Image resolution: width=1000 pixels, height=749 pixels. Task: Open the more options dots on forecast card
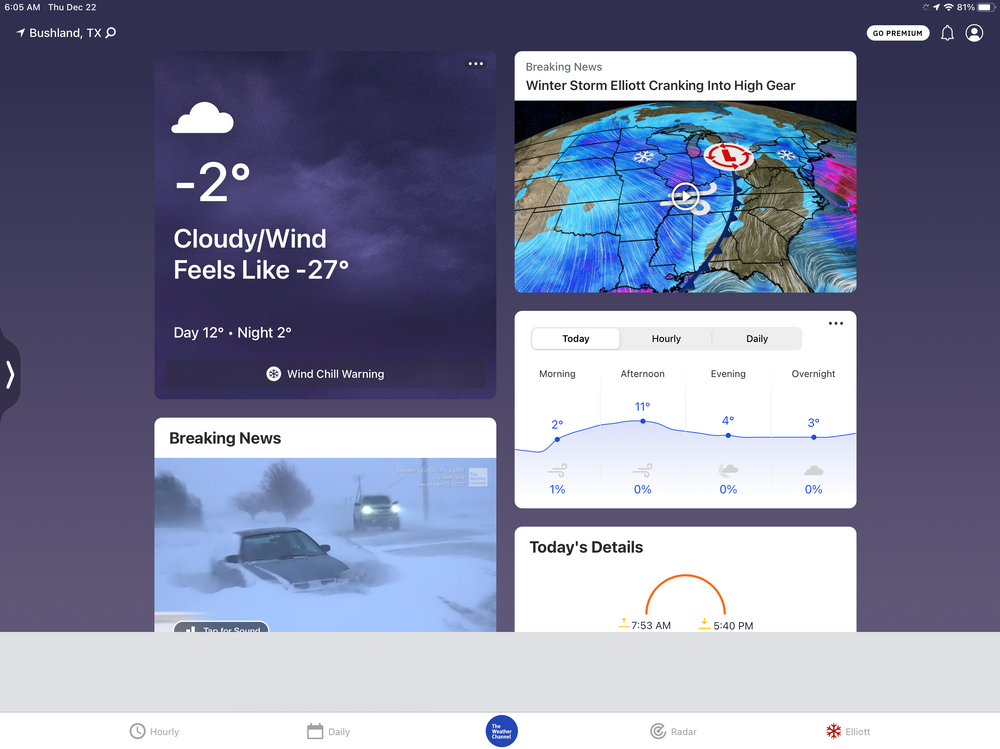[835, 323]
